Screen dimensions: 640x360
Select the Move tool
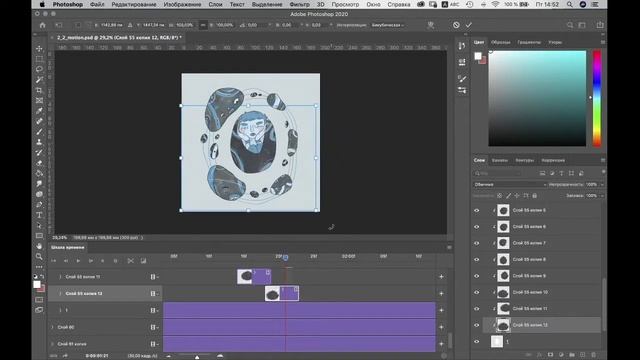tap(39, 49)
